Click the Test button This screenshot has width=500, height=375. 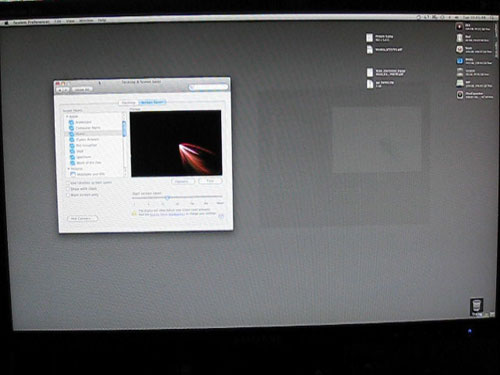(210, 181)
